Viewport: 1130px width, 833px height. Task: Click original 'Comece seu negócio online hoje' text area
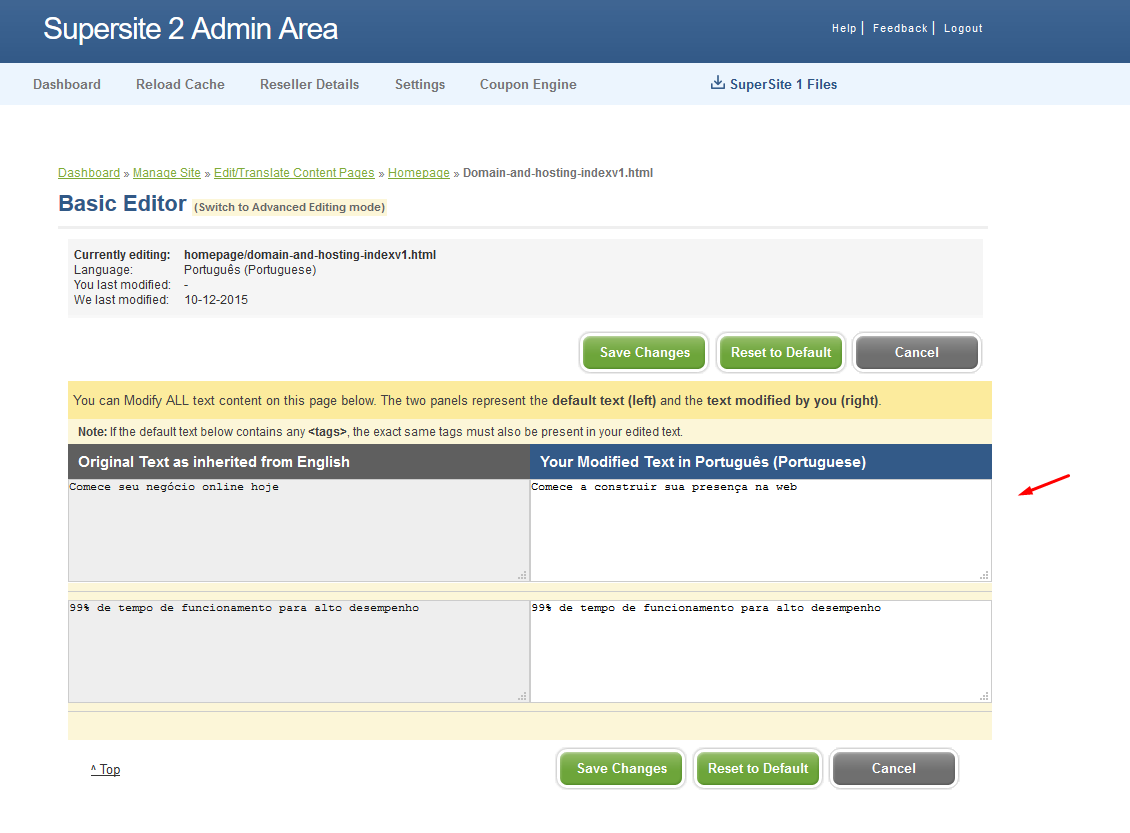298,530
